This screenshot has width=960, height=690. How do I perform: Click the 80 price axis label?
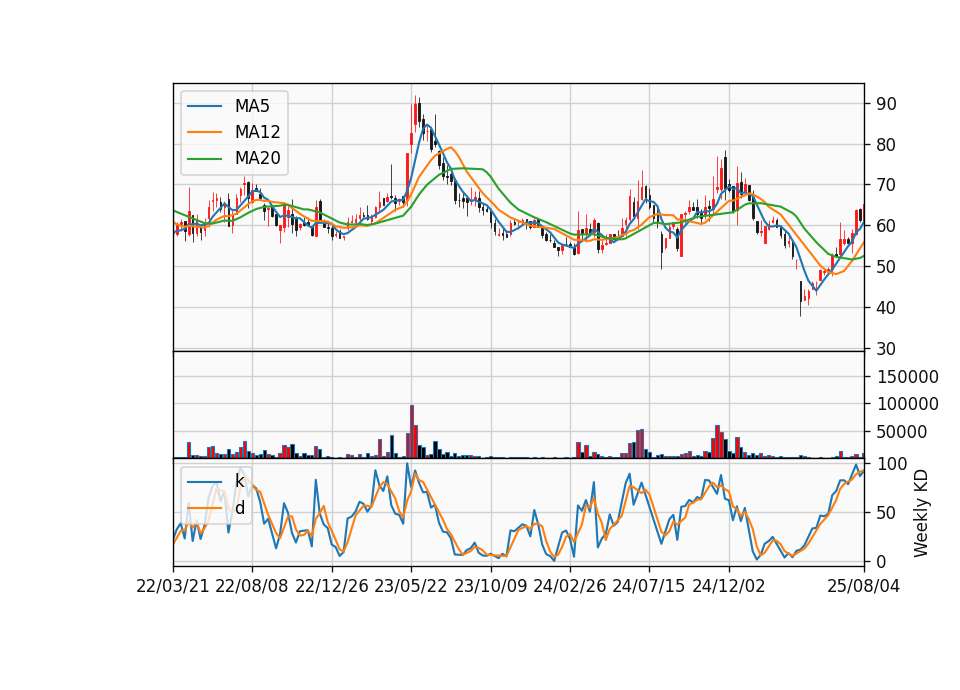(x=887, y=145)
